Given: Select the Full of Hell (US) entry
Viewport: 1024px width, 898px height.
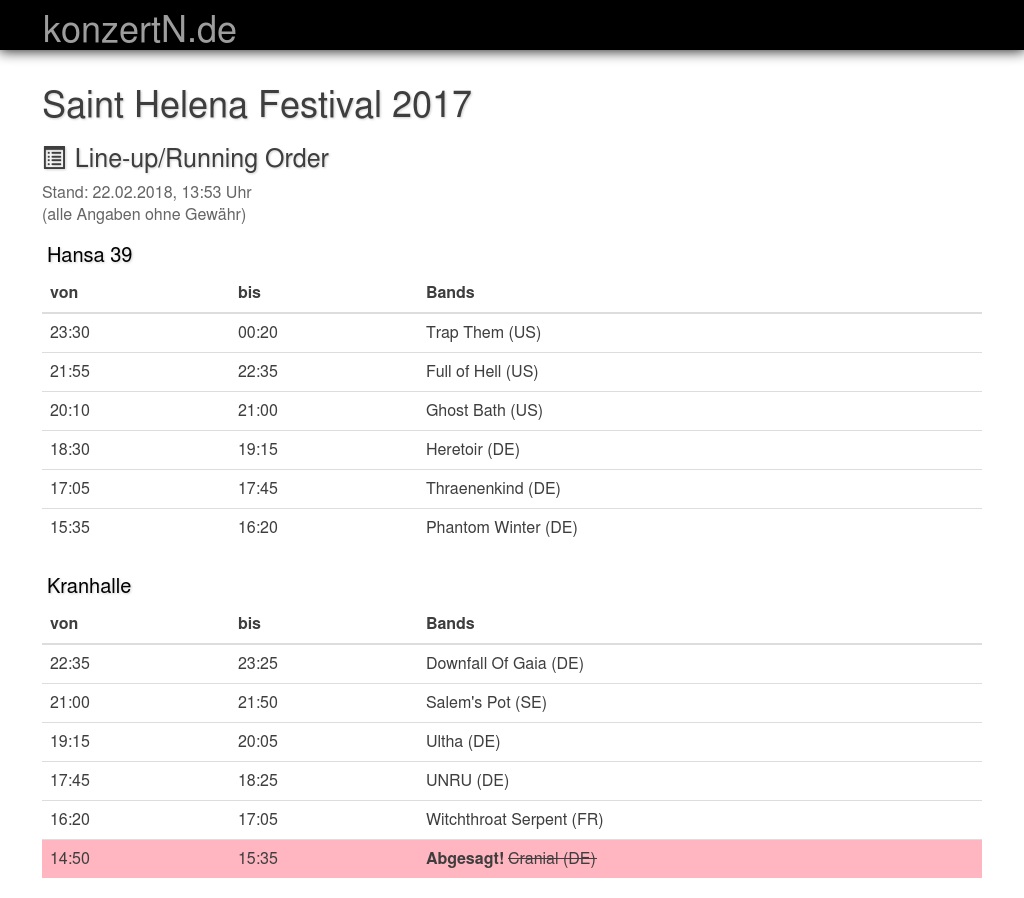Looking at the screenshot, I should point(482,371).
